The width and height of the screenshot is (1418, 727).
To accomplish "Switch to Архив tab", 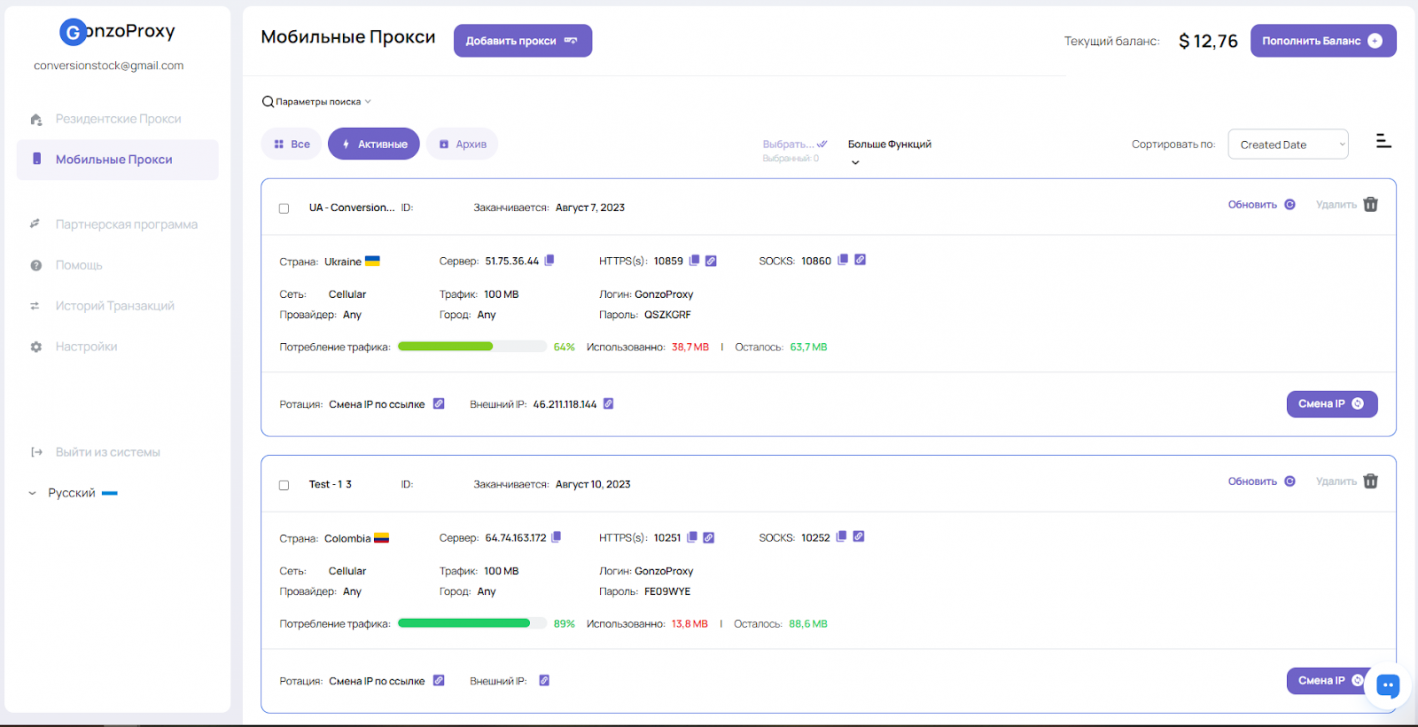I will [462, 144].
